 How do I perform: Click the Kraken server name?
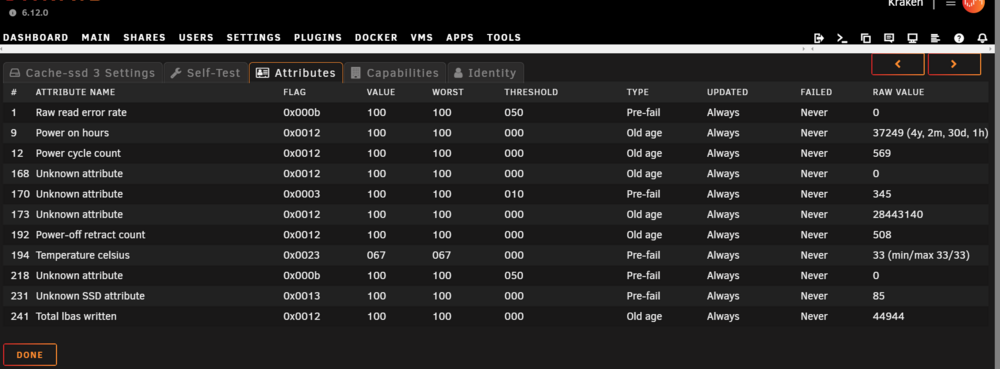click(905, 4)
